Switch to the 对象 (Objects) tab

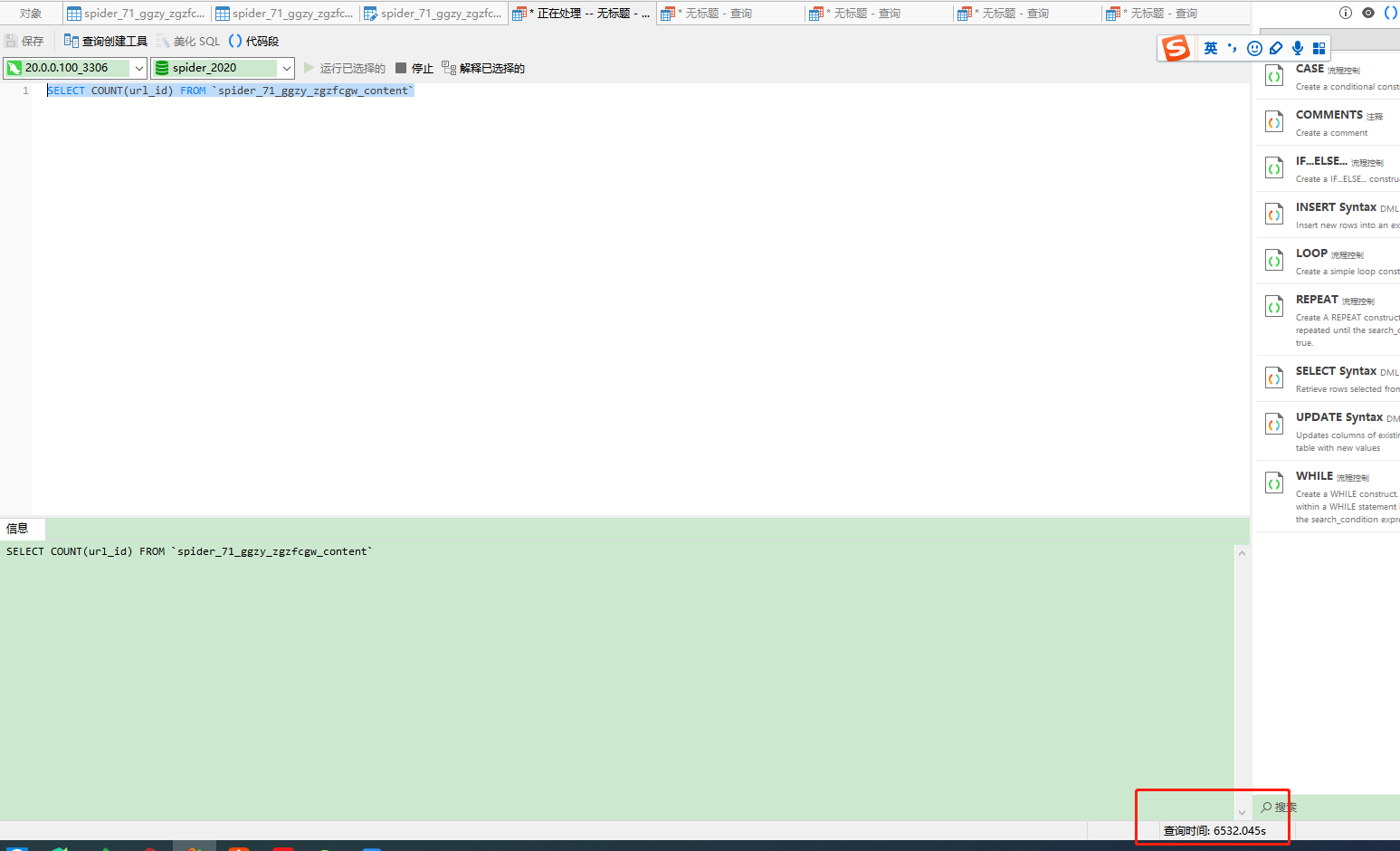coord(31,14)
